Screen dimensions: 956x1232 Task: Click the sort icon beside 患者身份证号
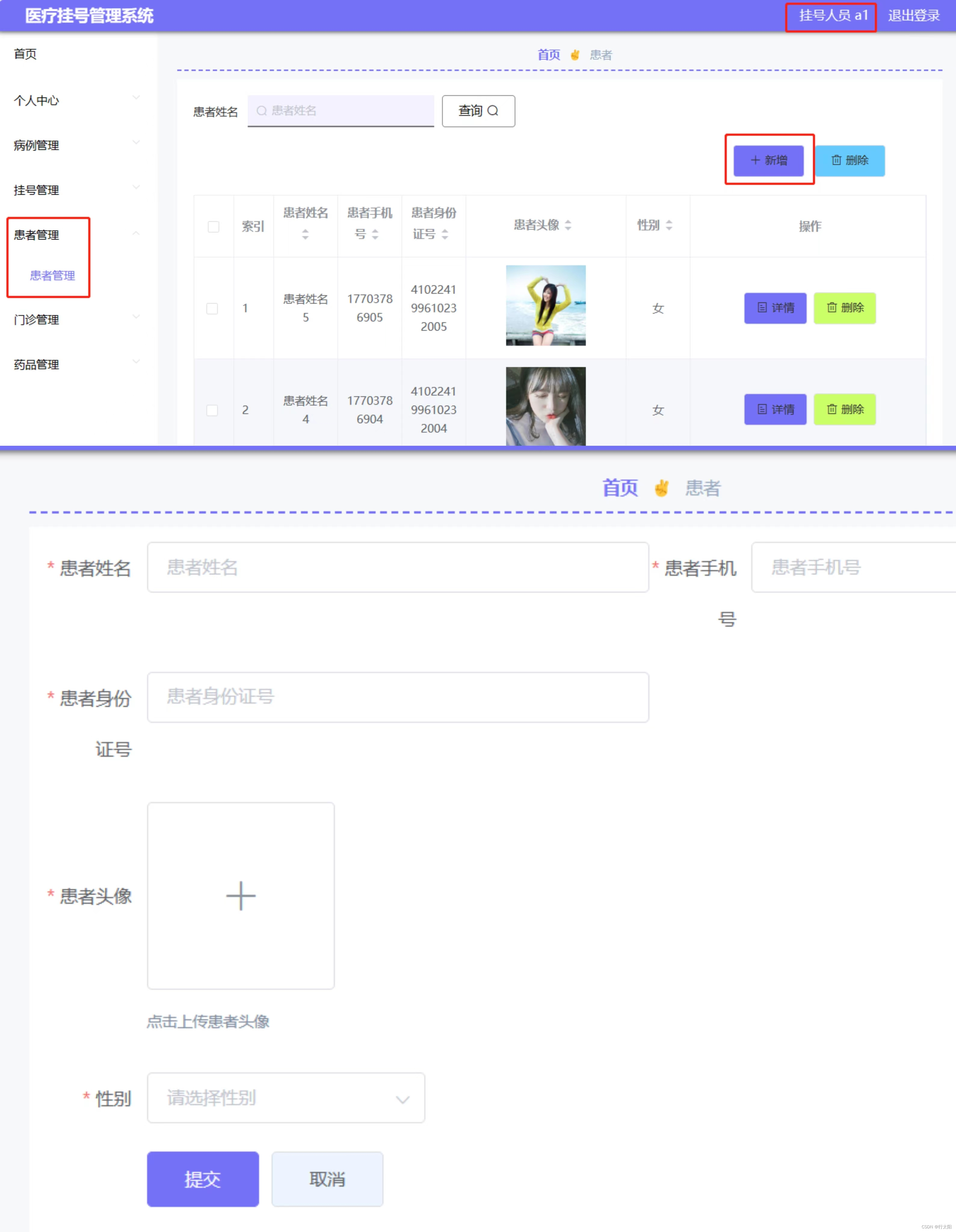pos(445,234)
